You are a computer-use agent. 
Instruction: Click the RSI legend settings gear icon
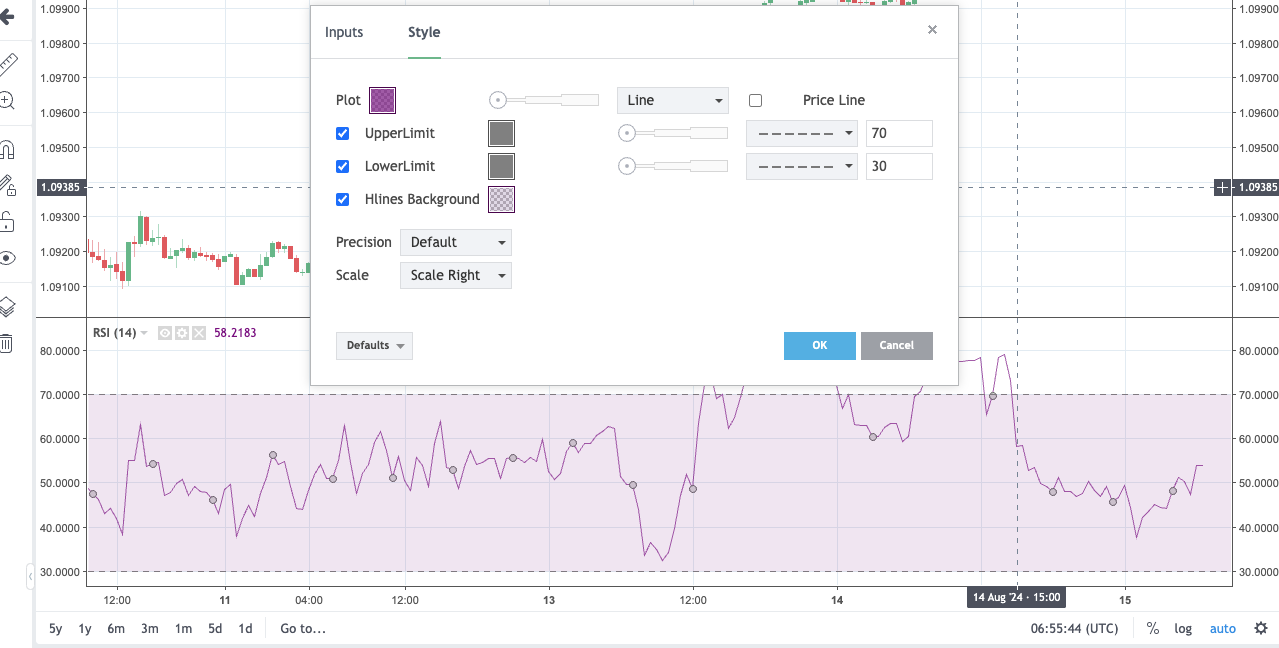pyautogui.click(x=182, y=333)
